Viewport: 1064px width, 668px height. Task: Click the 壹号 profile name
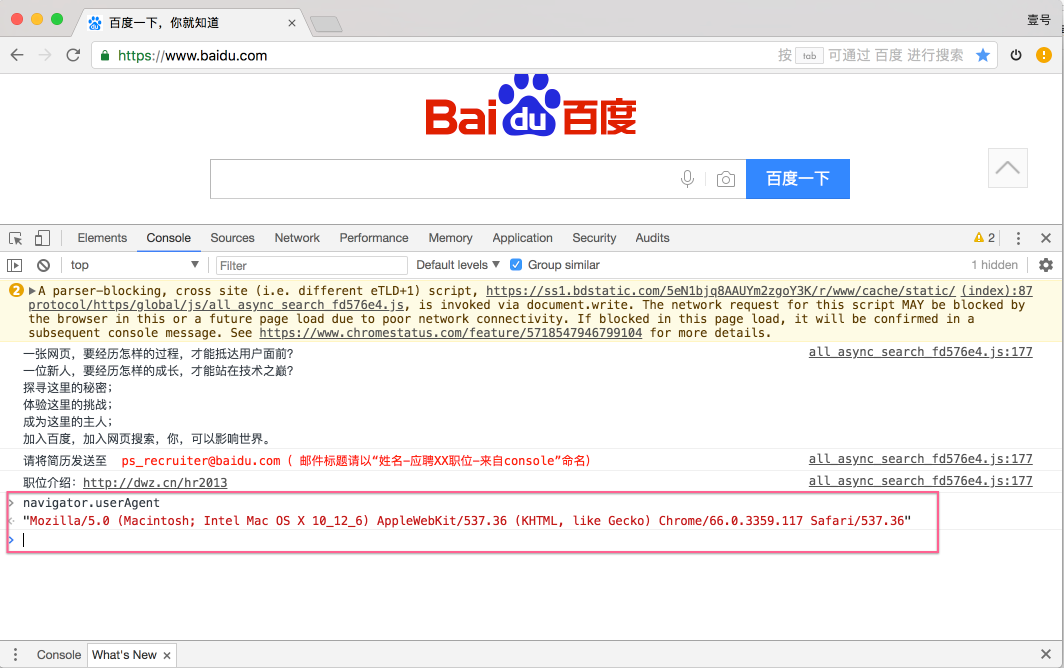tap(1038, 20)
